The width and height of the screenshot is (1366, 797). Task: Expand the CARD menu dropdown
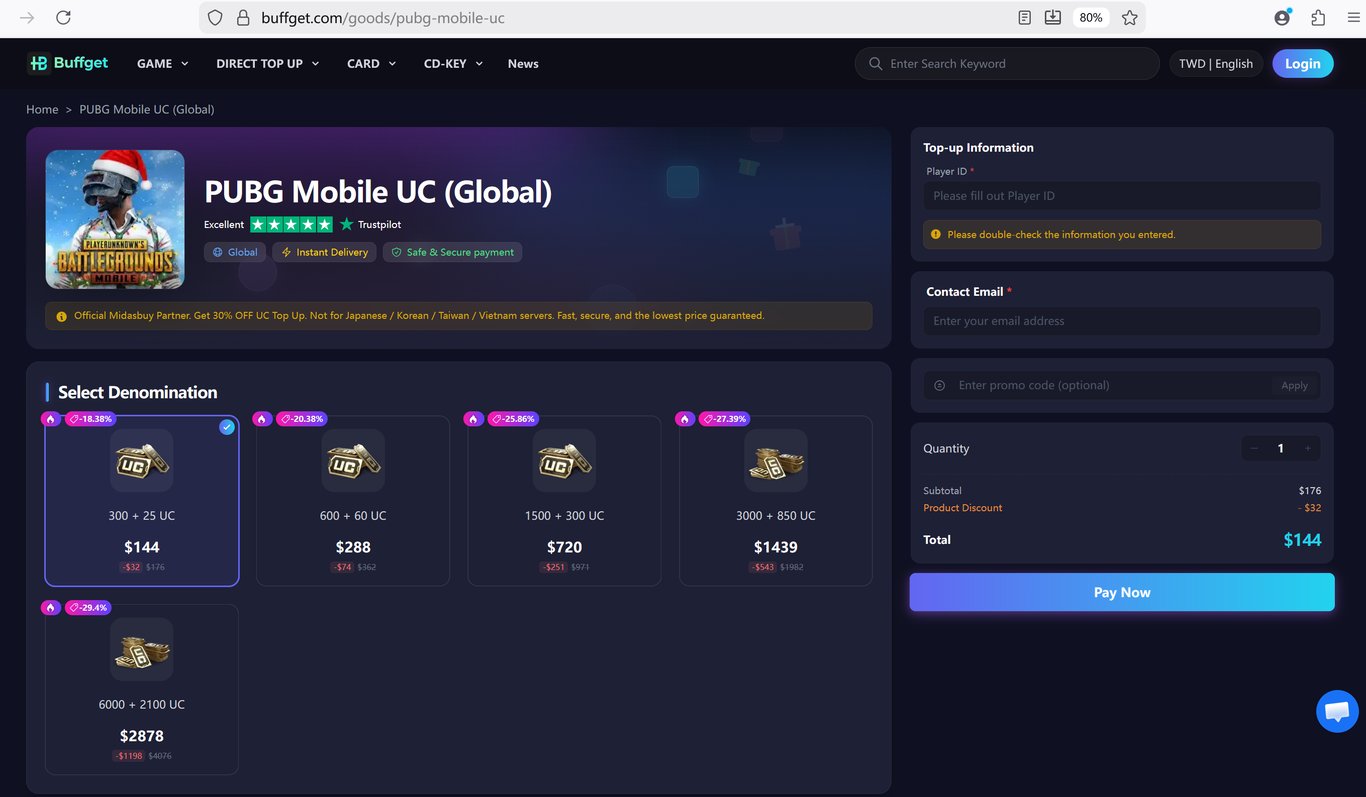point(371,64)
